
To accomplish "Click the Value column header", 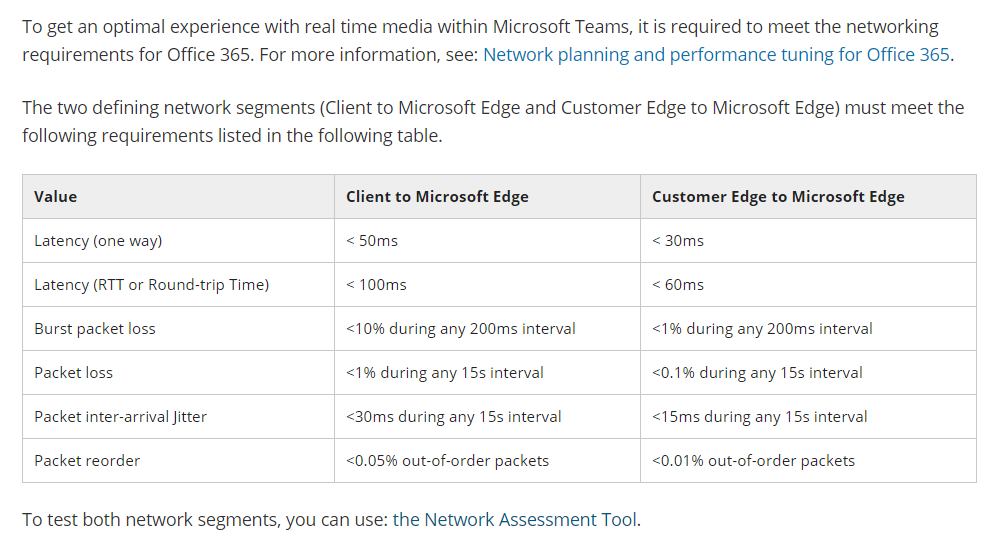I will click(56, 197).
